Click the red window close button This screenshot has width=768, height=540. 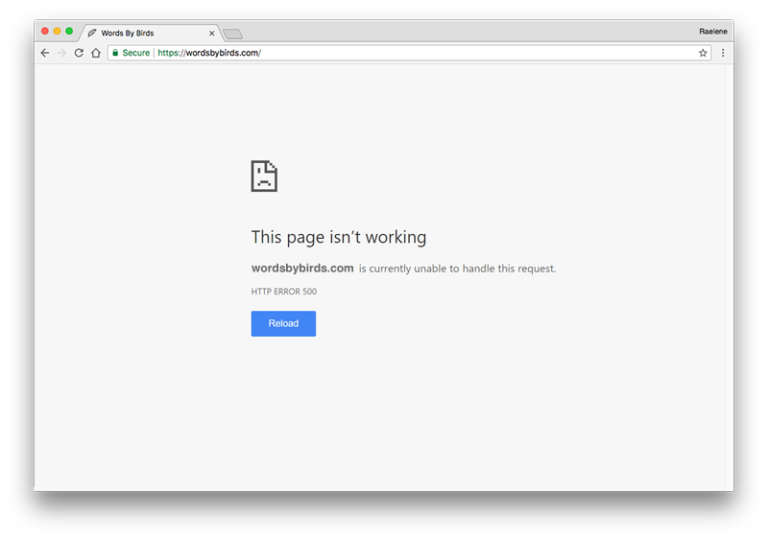(45, 31)
